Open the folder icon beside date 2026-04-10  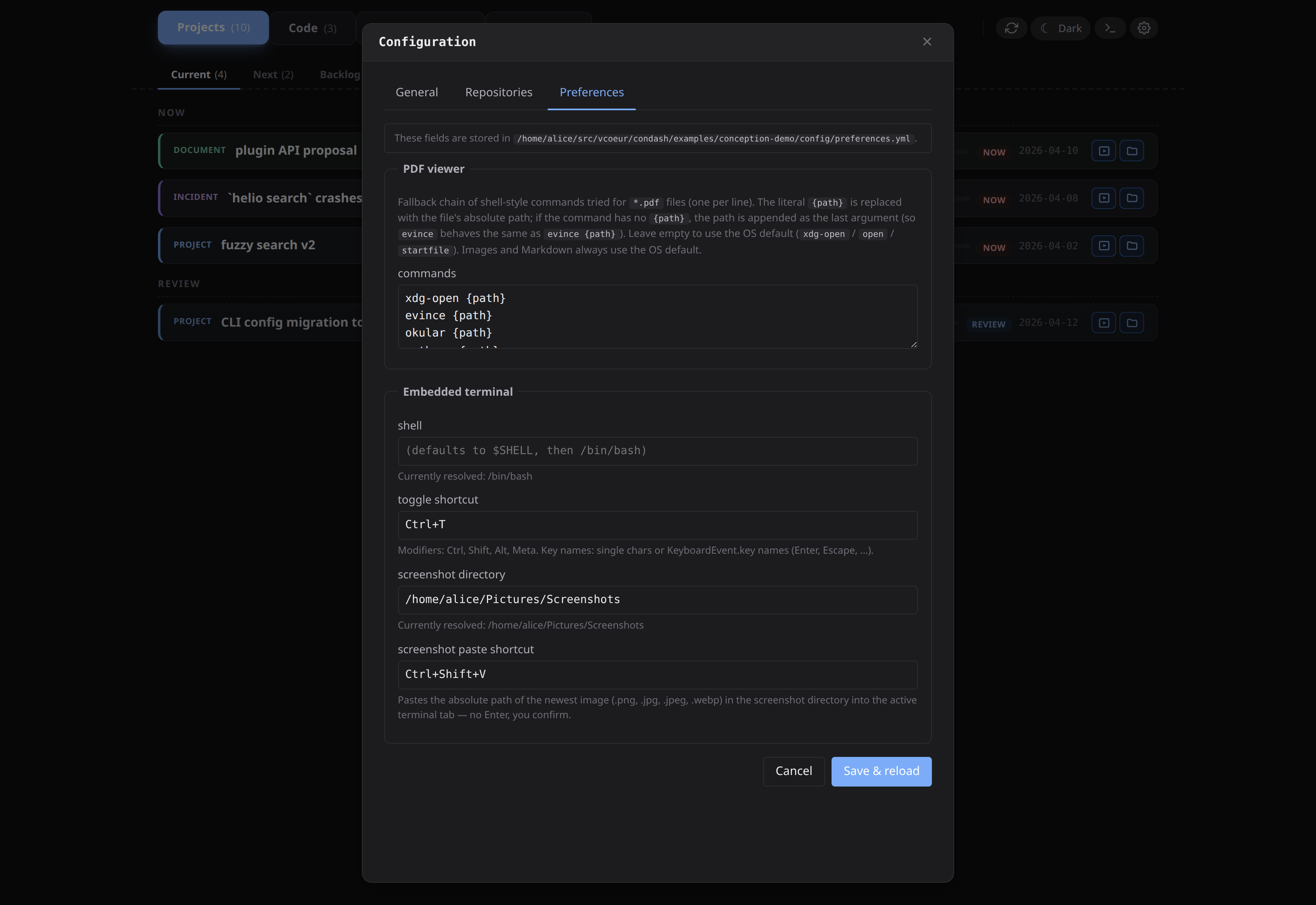1132,151
